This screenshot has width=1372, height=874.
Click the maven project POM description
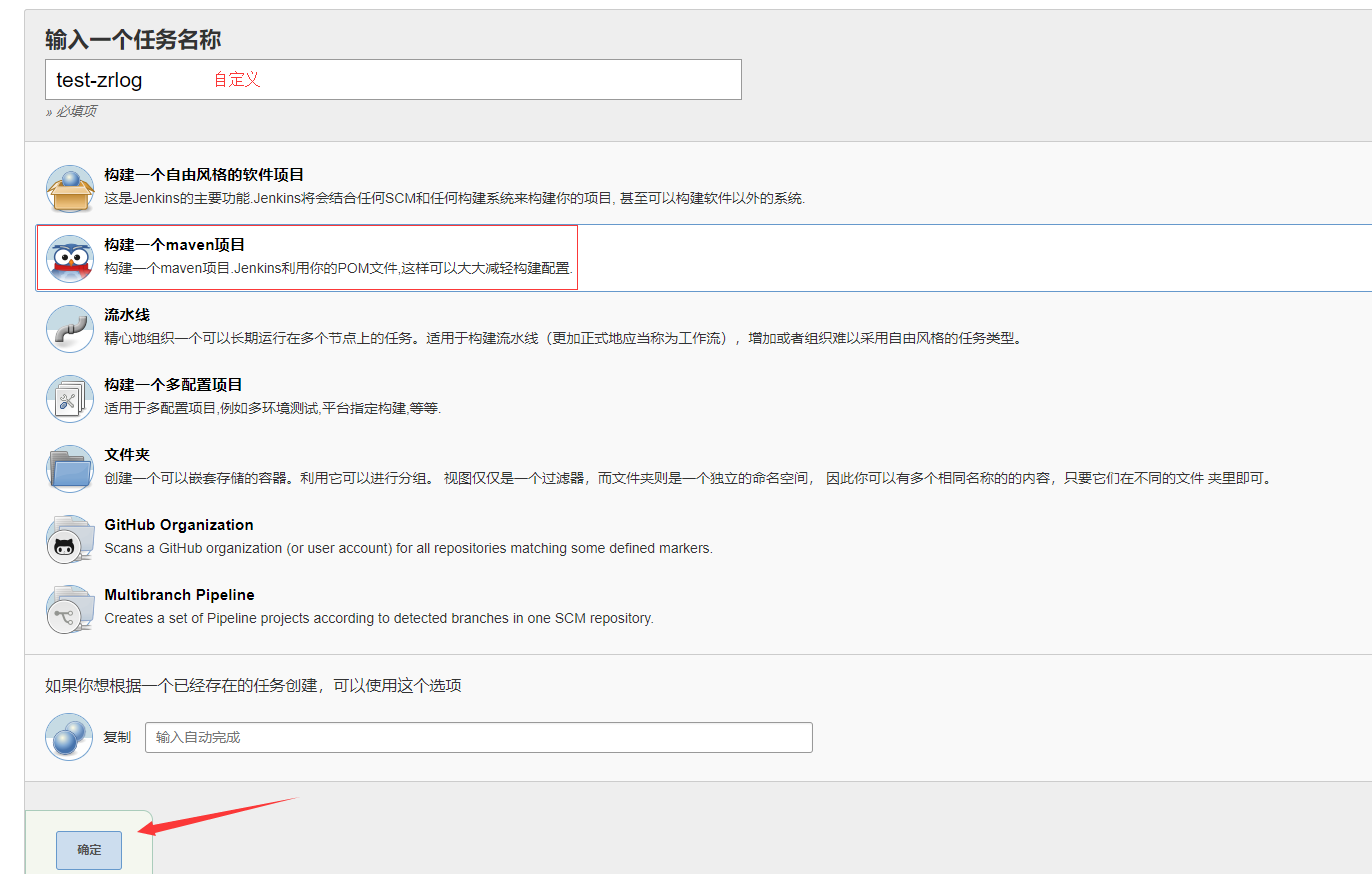(339, 268)
